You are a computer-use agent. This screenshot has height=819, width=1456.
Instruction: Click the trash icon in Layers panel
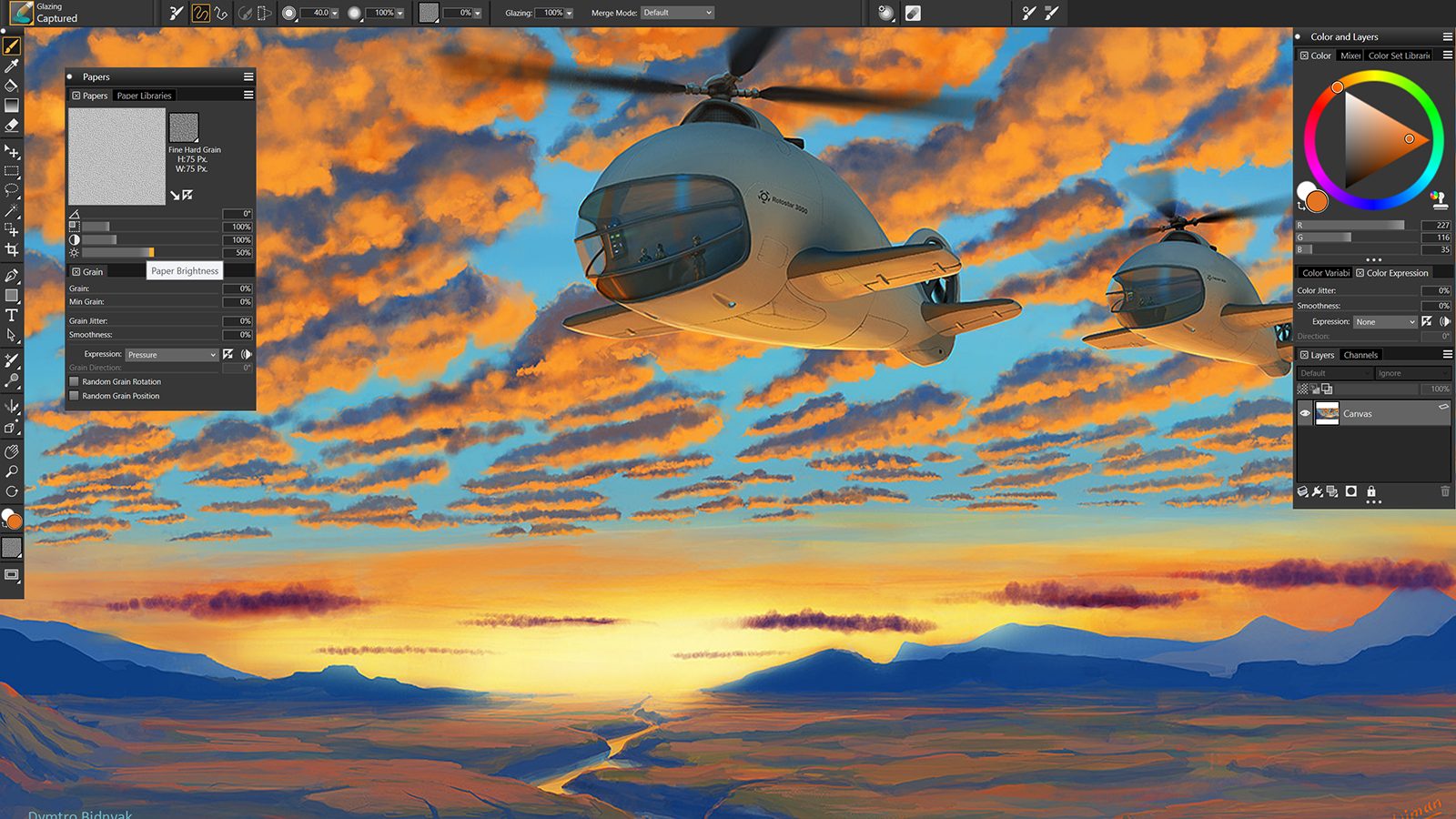pos(1444,491)
